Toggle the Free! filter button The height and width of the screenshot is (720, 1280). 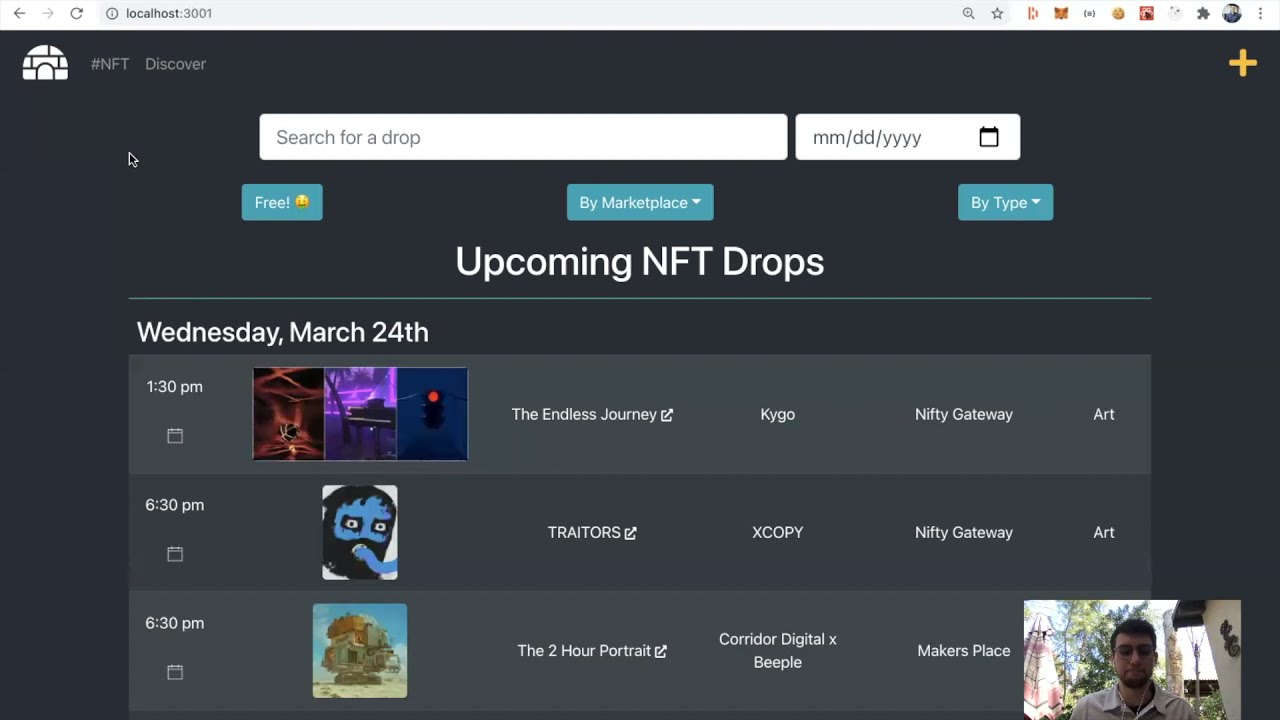pyautogui.click(x=282, y=202)
